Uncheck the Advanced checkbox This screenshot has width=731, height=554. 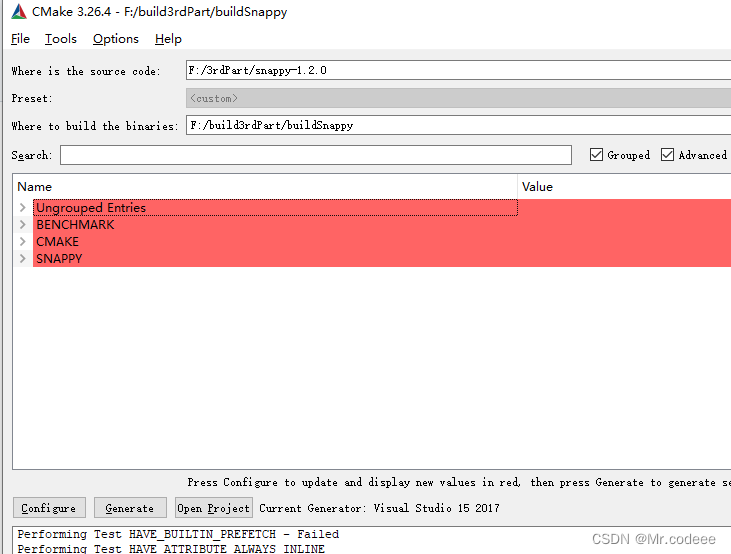point(667,154)
